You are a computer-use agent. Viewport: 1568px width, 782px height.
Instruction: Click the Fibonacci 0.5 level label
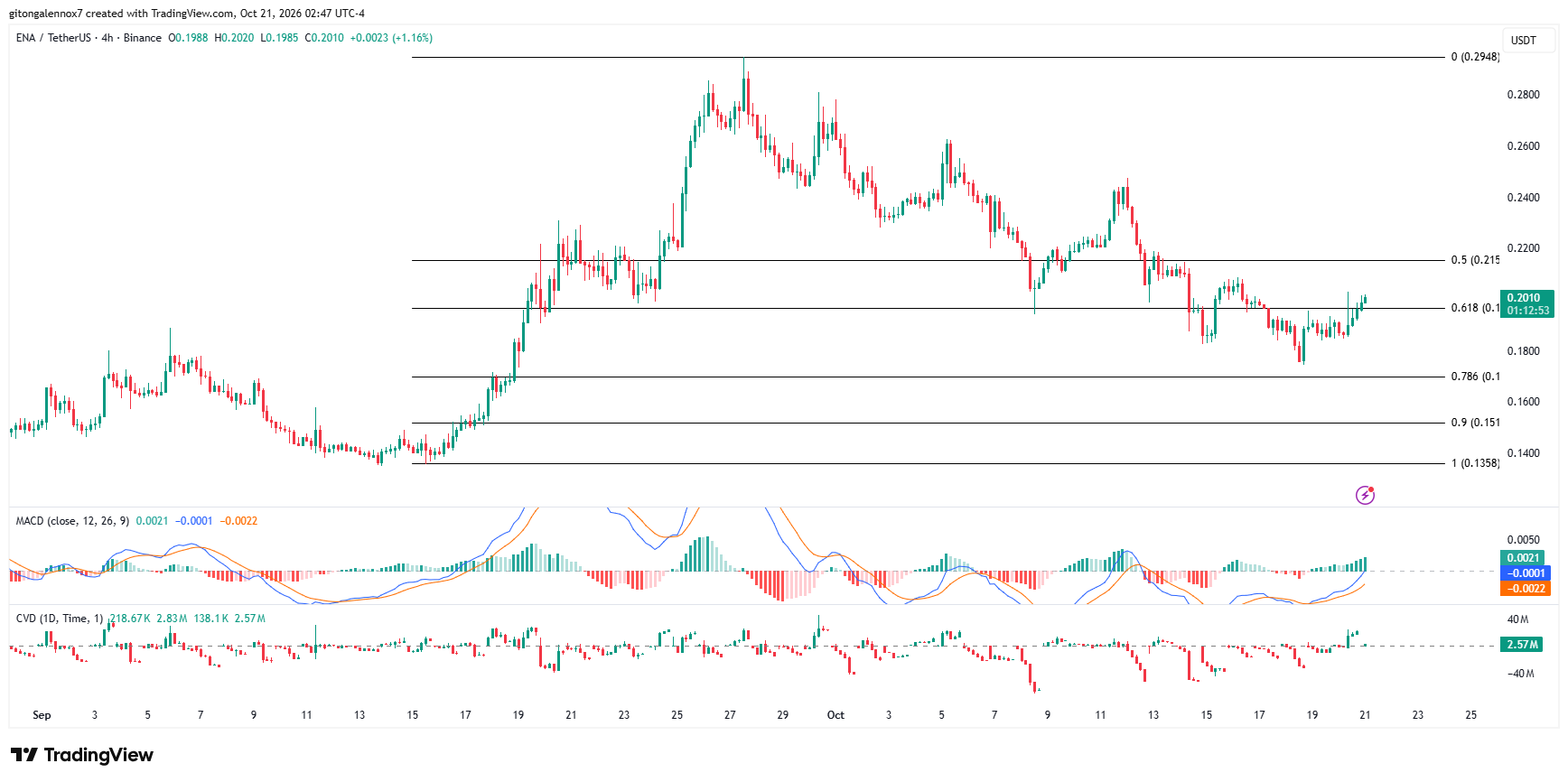(1475, 260)
